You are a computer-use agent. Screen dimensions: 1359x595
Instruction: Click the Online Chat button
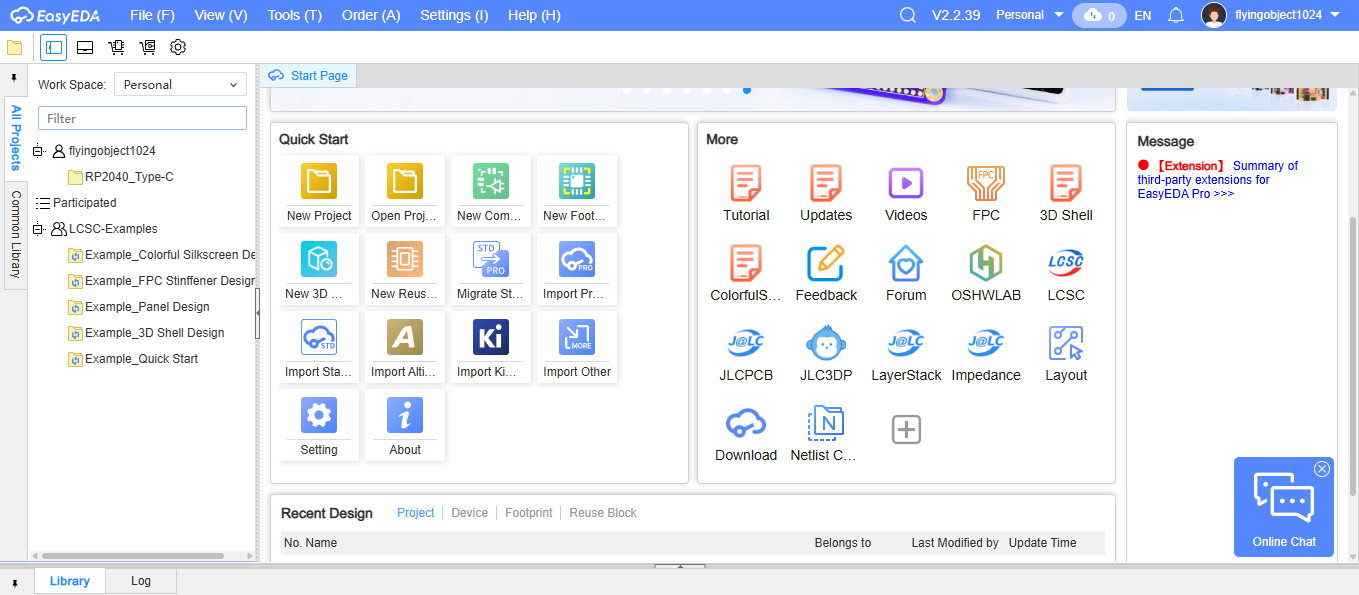tap(1284, 507)
